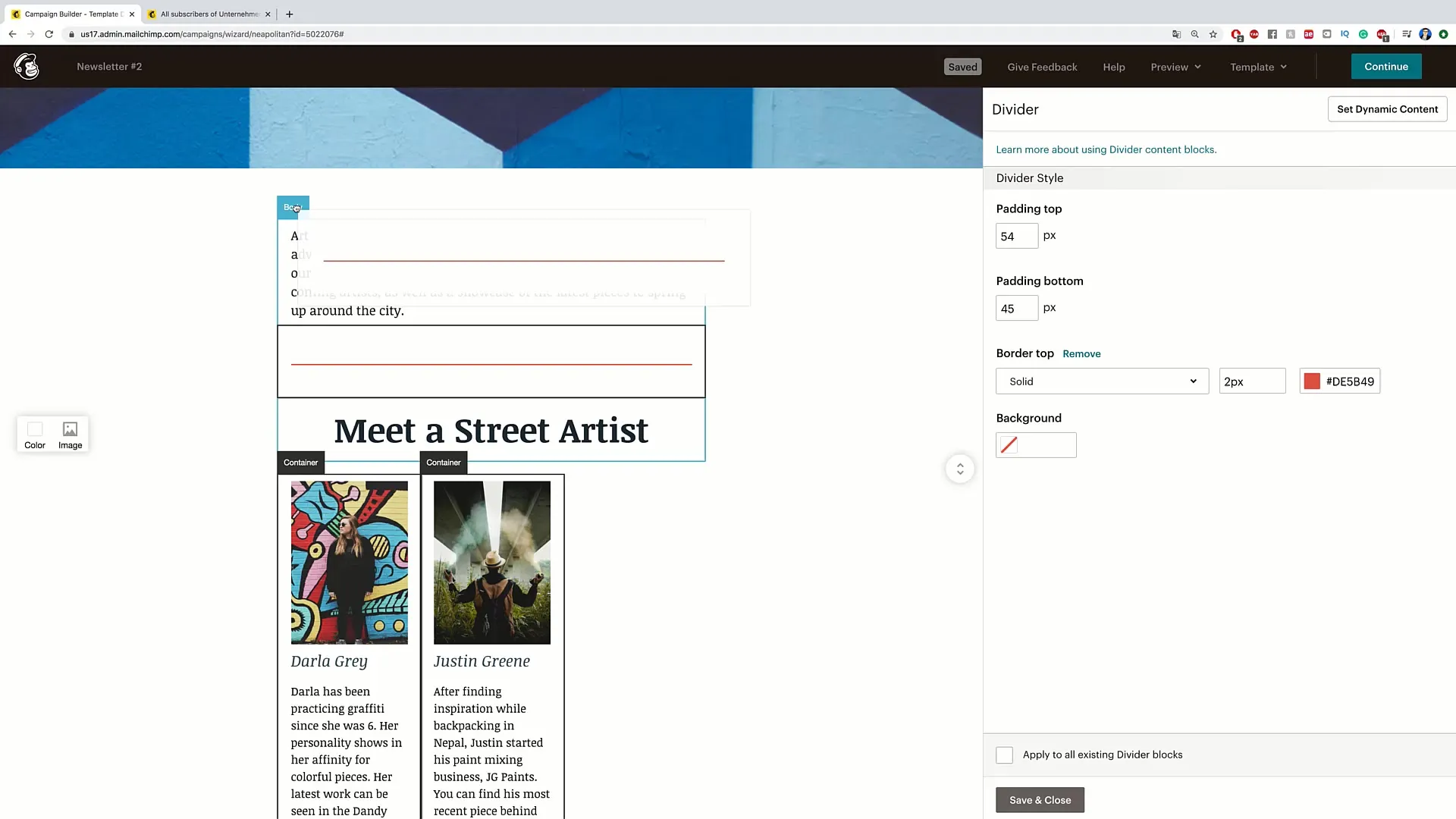
Task: Click the Mailchimp logo icon
Action: pyautogui.click(x=28, y=66)
